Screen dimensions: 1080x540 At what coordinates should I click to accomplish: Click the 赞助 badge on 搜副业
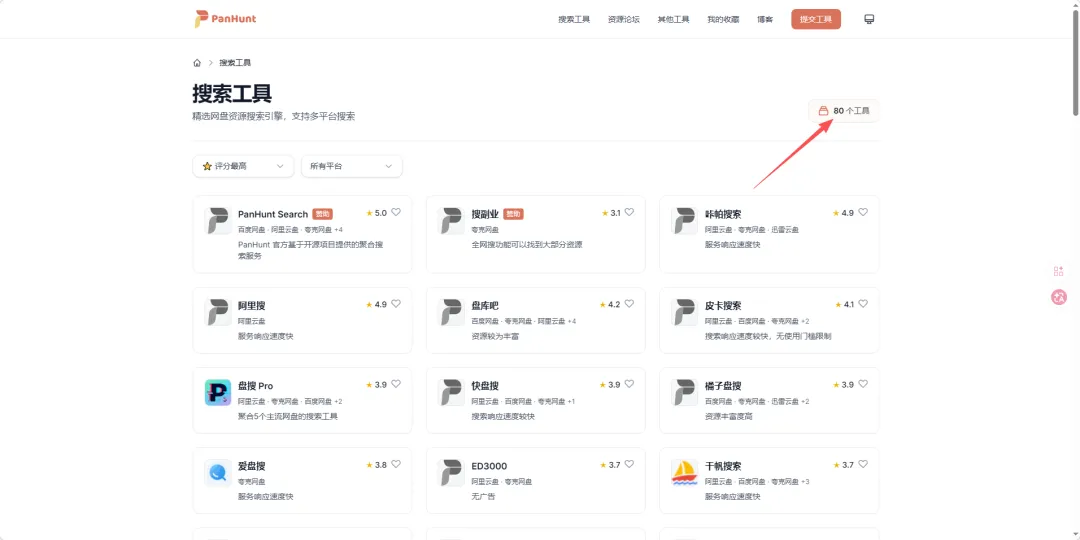coord(513,214)
